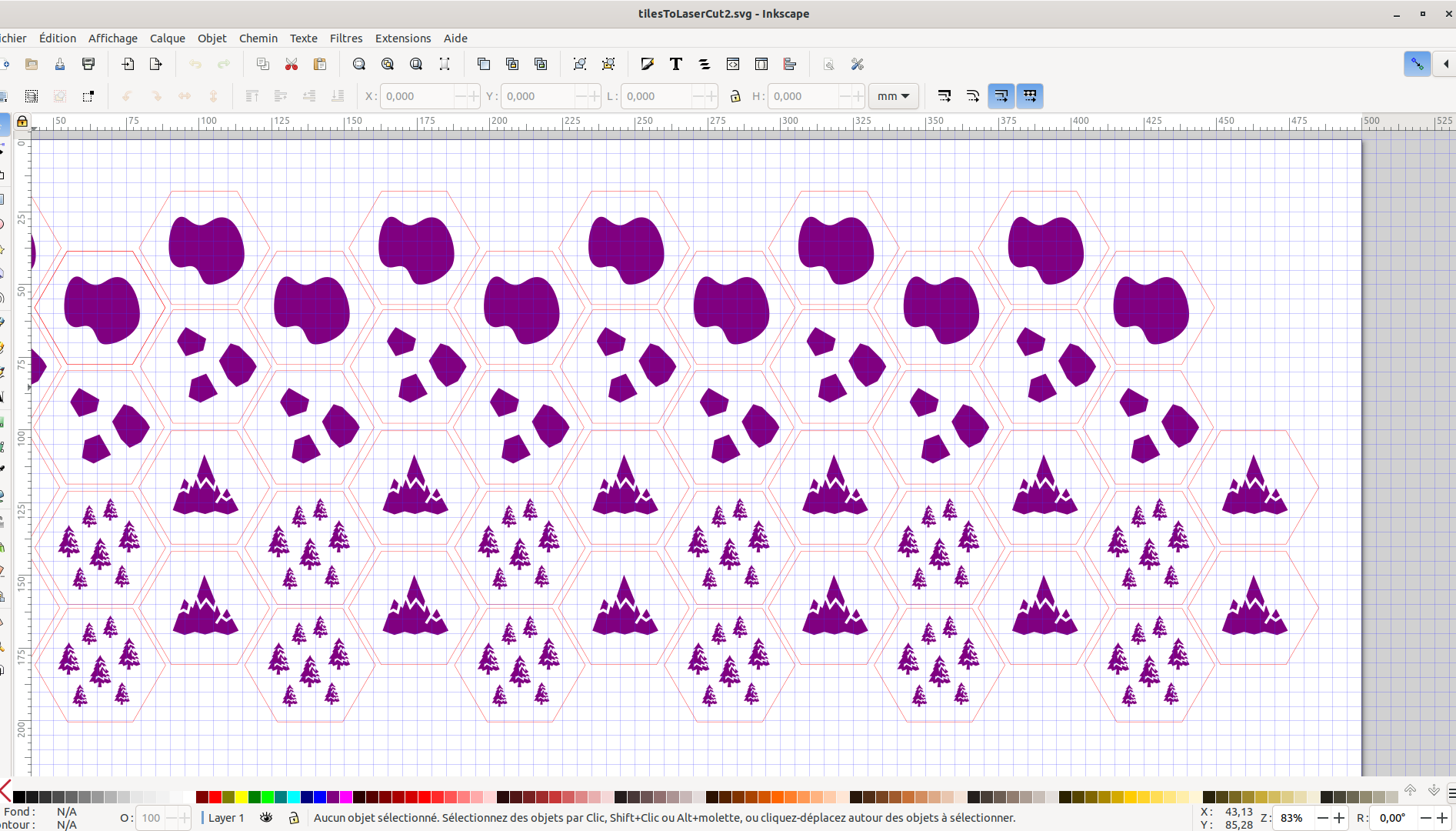Select all in all layers icon

click(32, 96)
